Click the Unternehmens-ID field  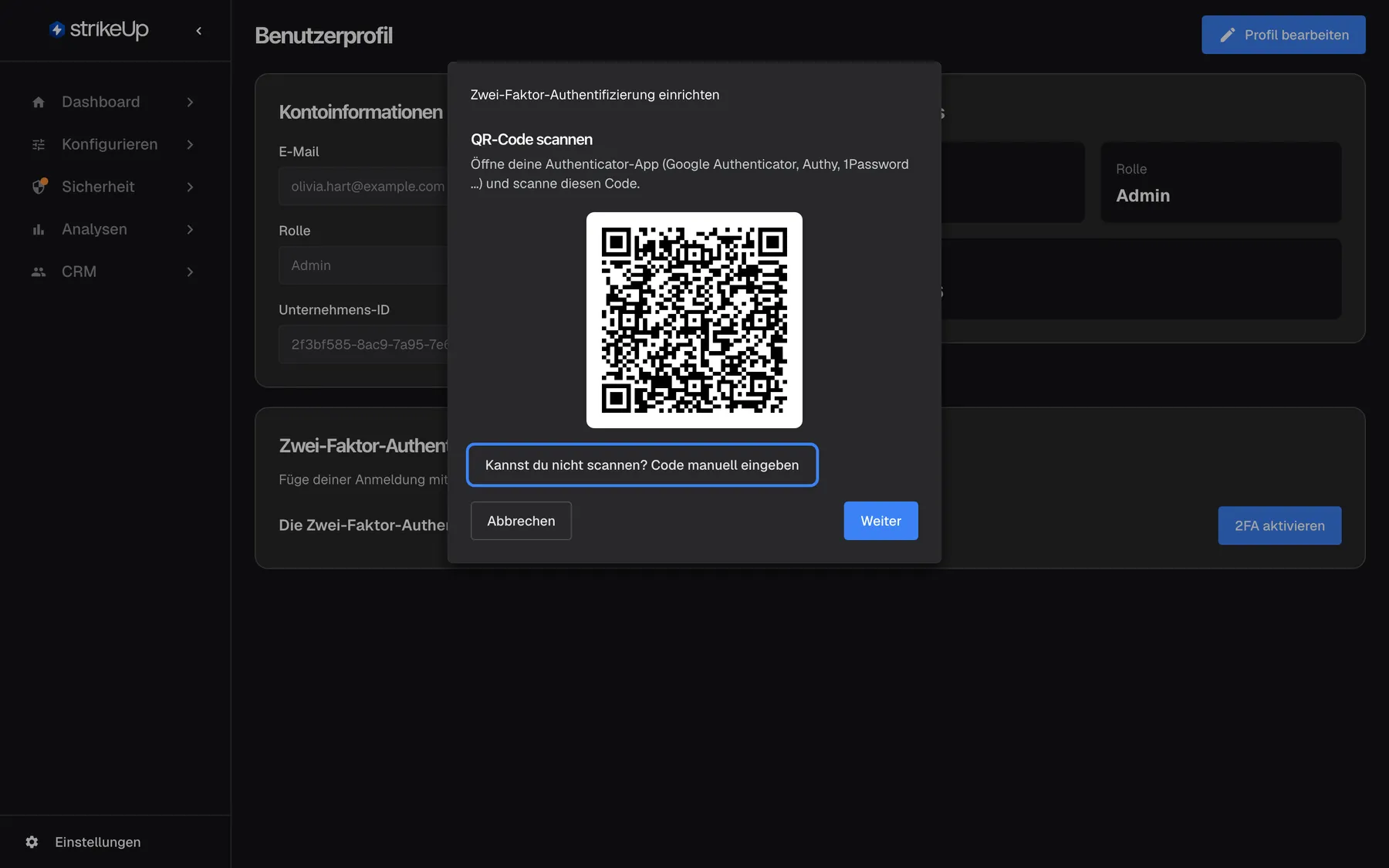[x=363, y=344]
